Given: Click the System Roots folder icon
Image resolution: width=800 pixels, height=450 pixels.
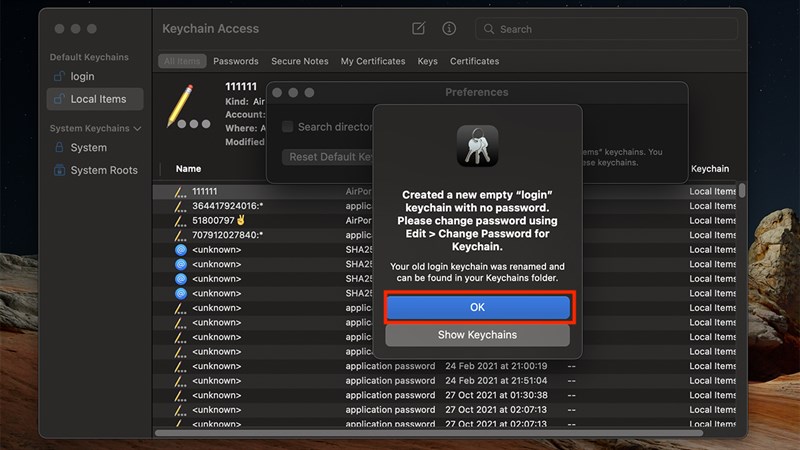Looking at the screenshot, I should point(59,170).
